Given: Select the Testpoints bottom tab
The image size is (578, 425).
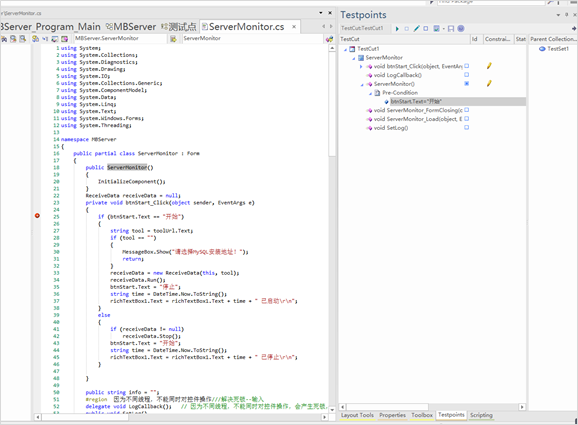Looking at the screenshot, I should (451, 415).
